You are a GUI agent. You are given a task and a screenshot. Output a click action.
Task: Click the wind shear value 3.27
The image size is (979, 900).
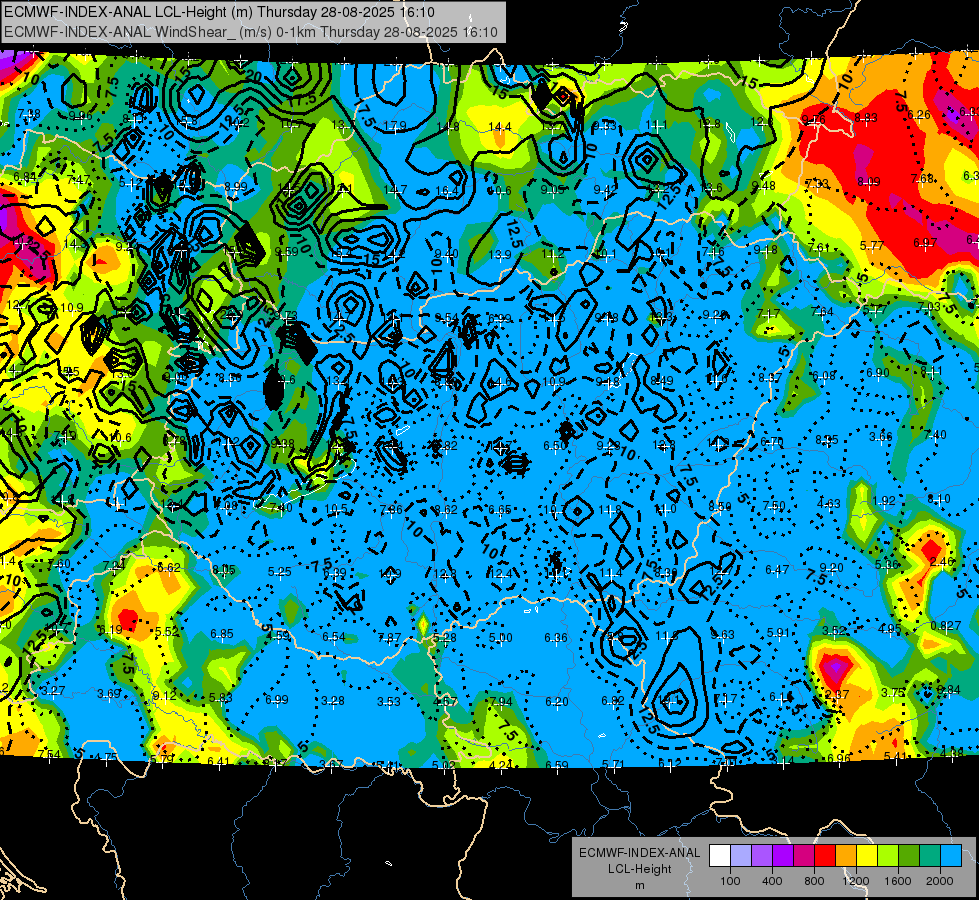click(x=52, y=691)
